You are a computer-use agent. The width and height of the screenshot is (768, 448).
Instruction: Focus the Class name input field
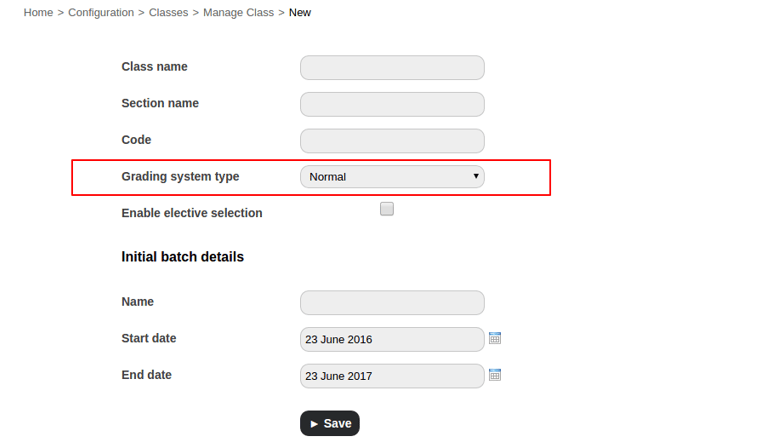point(392,68)
